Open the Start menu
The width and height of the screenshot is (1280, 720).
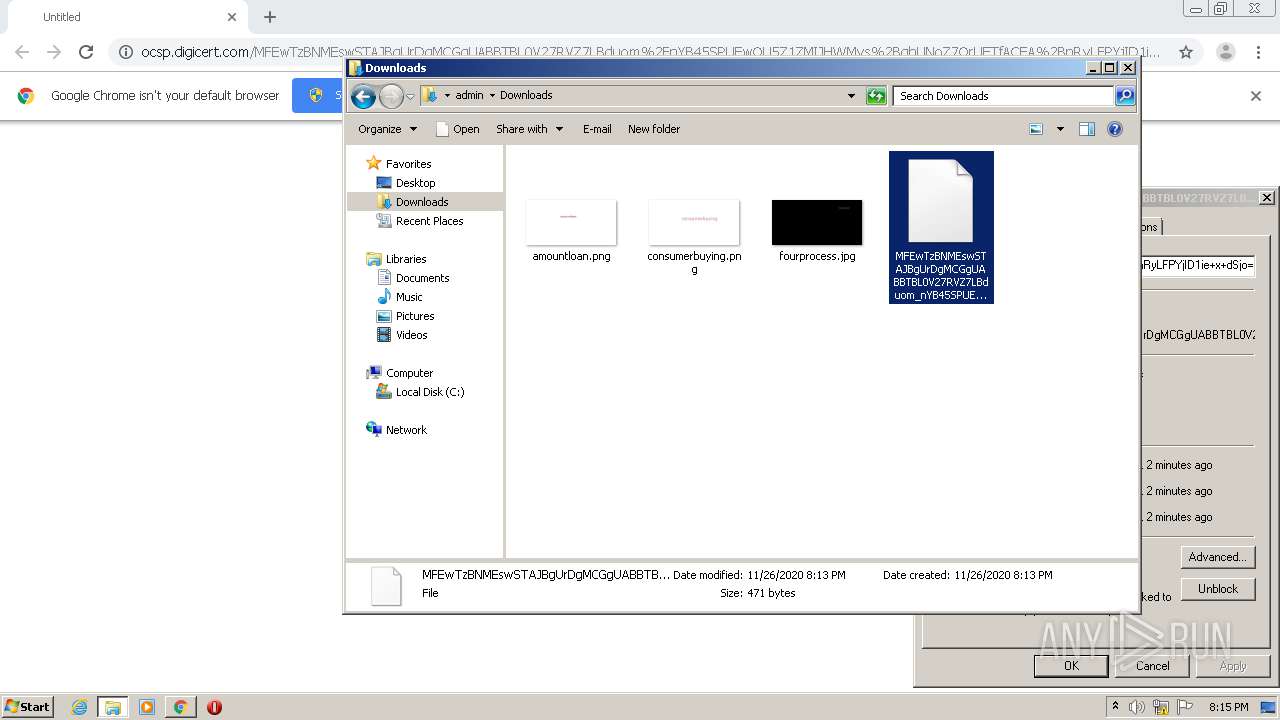[27, 706]
